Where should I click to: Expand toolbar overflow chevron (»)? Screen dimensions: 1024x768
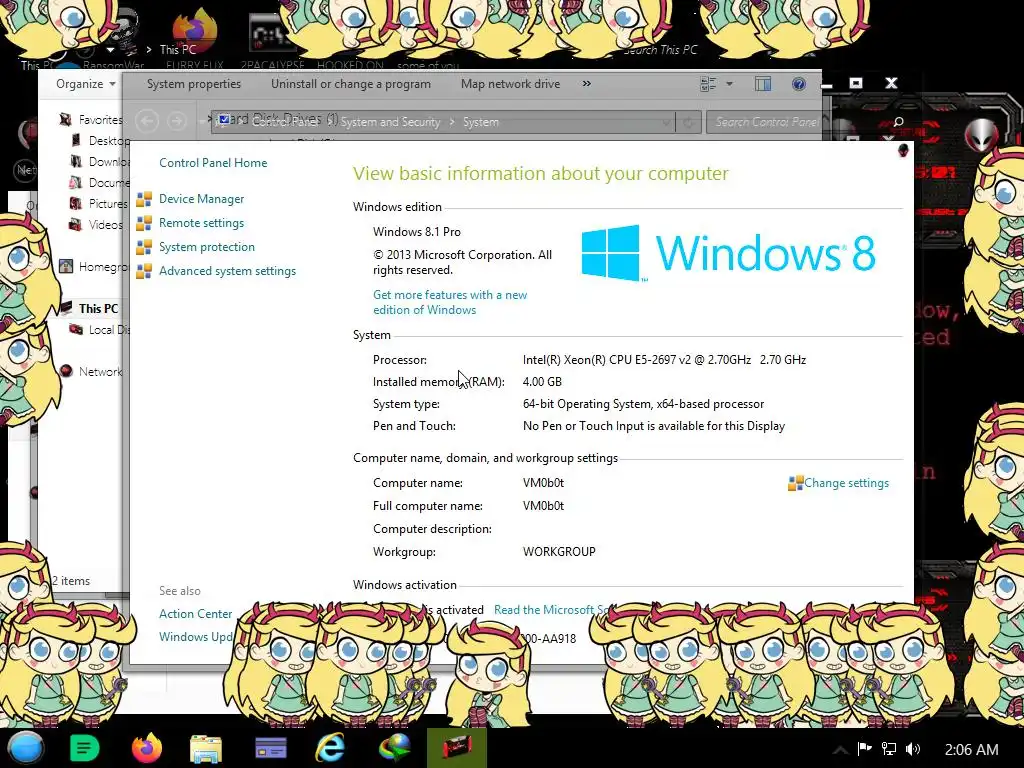point(586,84)
